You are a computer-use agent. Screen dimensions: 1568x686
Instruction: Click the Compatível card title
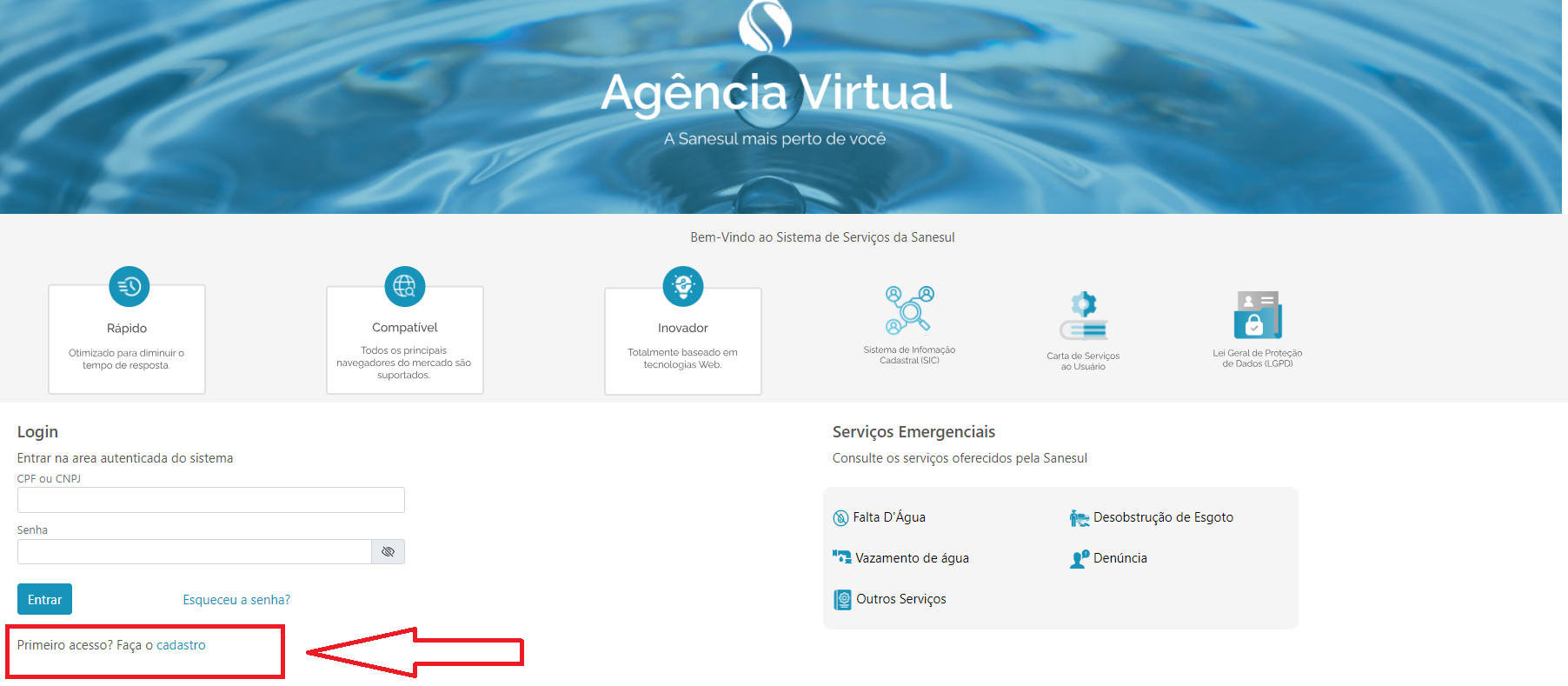point(405,328)
